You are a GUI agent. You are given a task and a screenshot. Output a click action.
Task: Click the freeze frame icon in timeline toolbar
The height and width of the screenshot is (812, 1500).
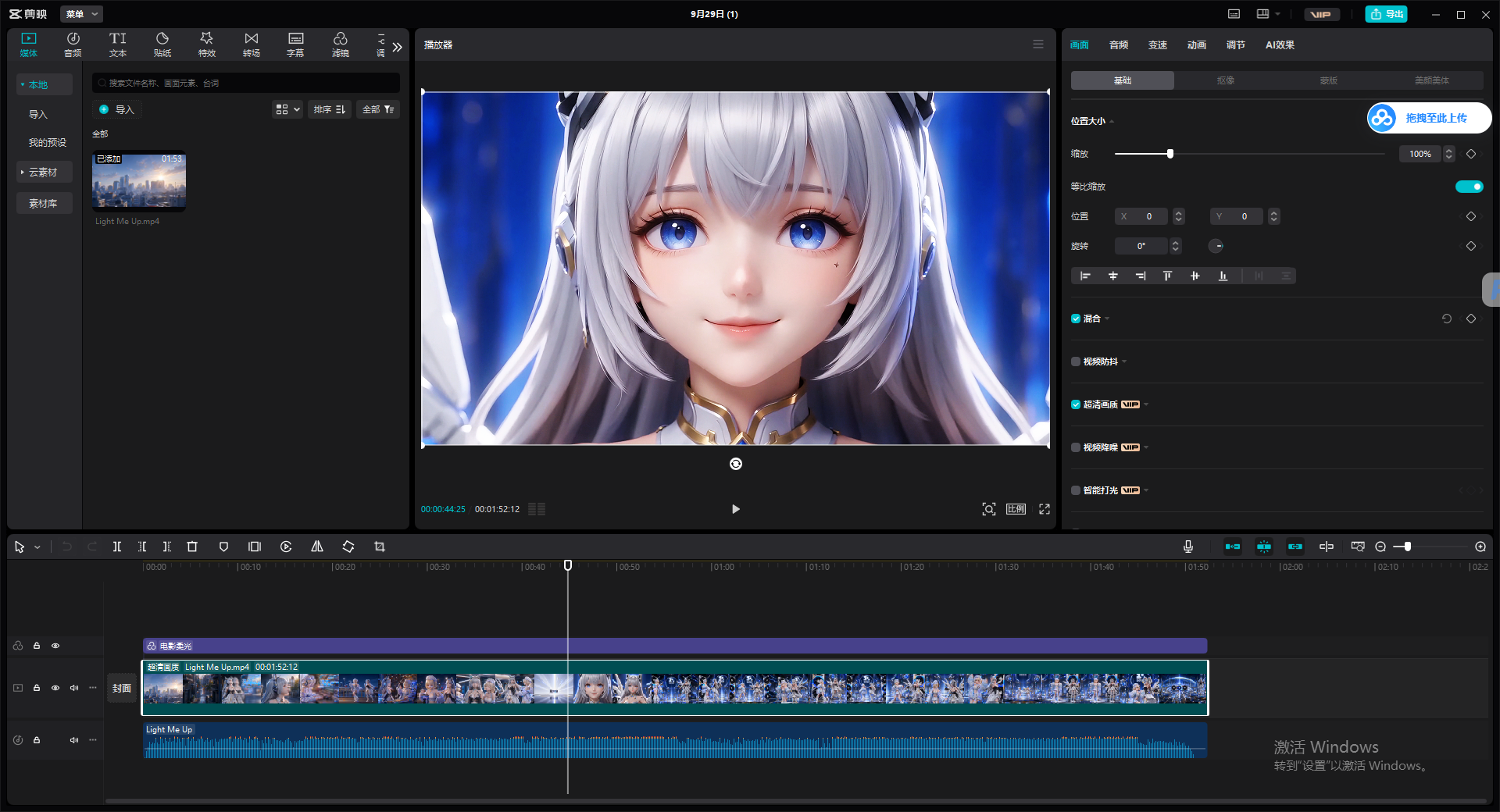255,547
